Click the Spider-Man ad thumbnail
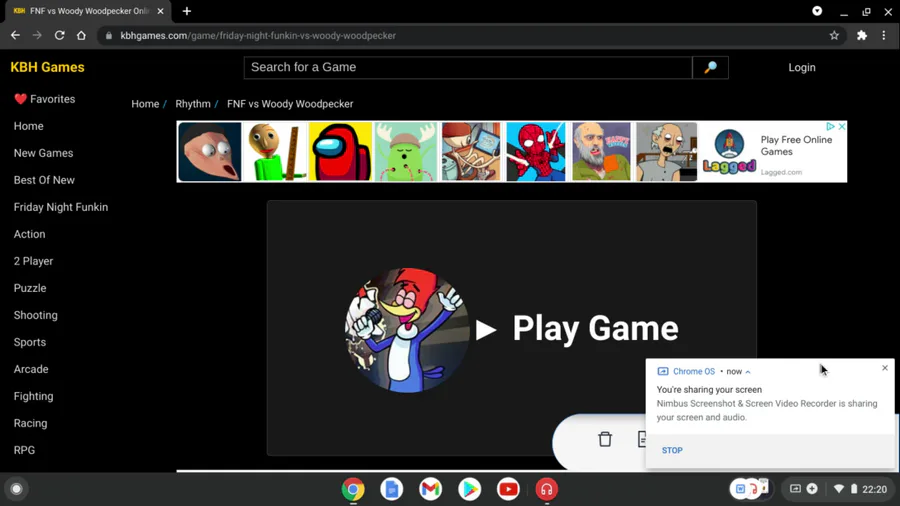 tap(536, 151)
